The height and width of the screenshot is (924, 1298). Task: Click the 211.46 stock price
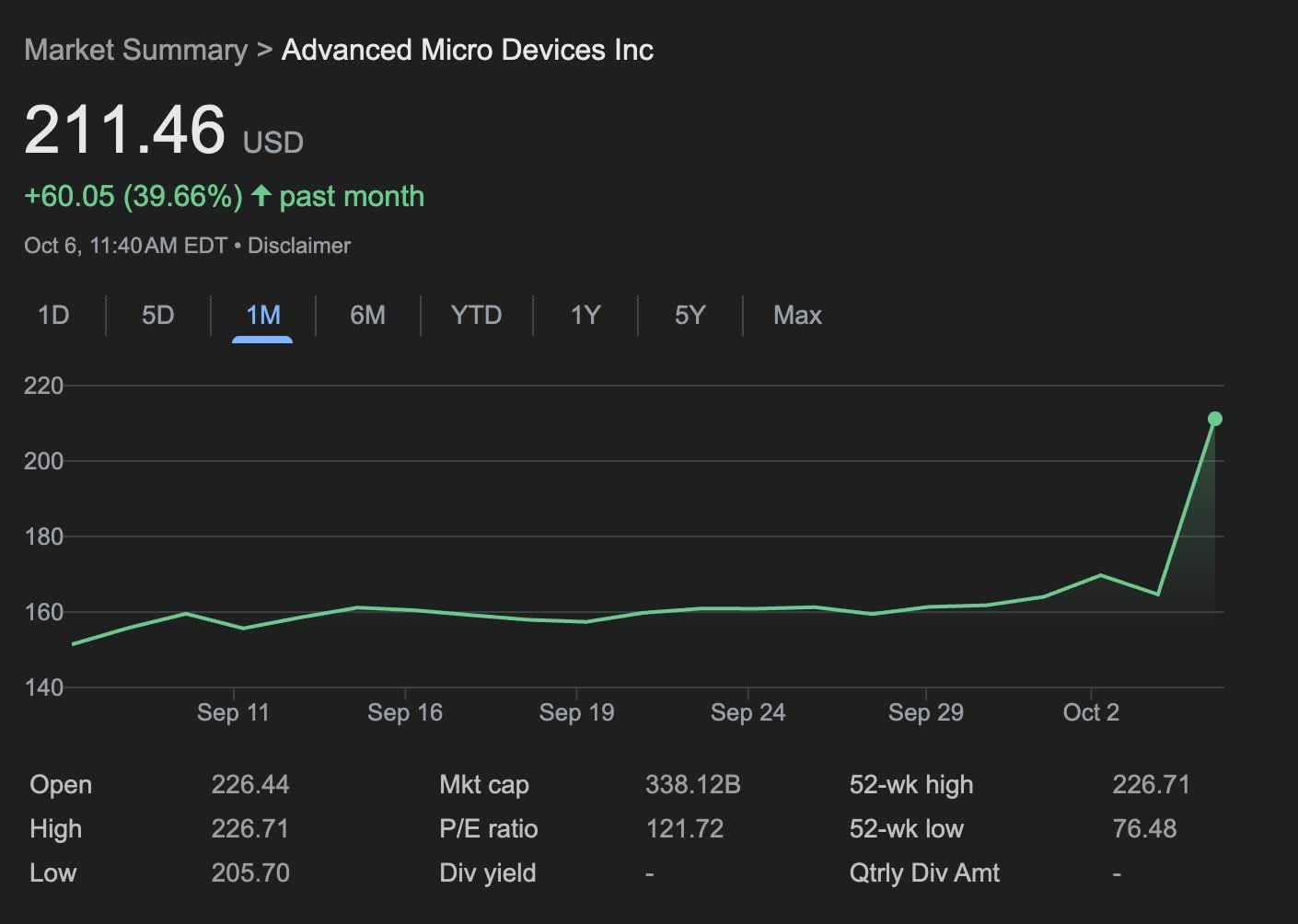tap(125, 129)
